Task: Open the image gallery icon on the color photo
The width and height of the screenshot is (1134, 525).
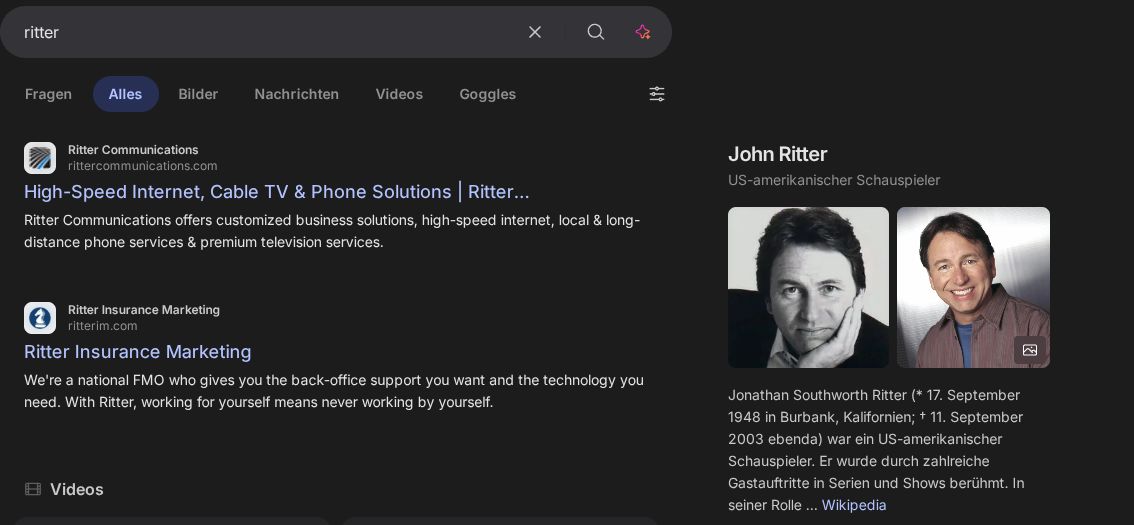Action: (x=1029, y=350)
